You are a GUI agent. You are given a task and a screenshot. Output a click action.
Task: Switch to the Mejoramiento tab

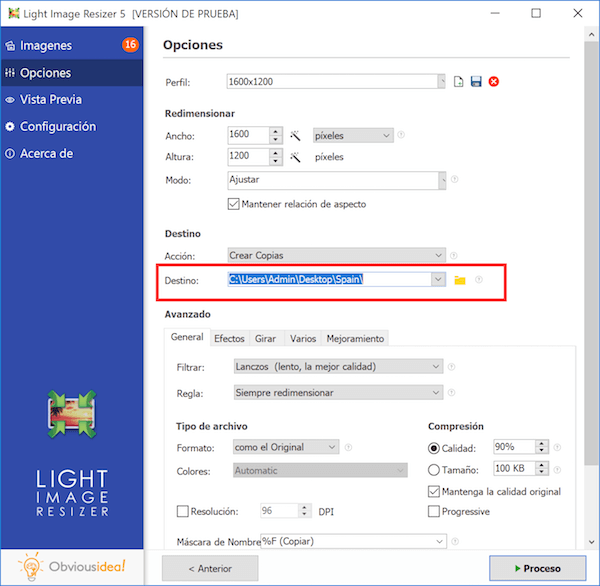pyautogui.click(x=355, y=338)
